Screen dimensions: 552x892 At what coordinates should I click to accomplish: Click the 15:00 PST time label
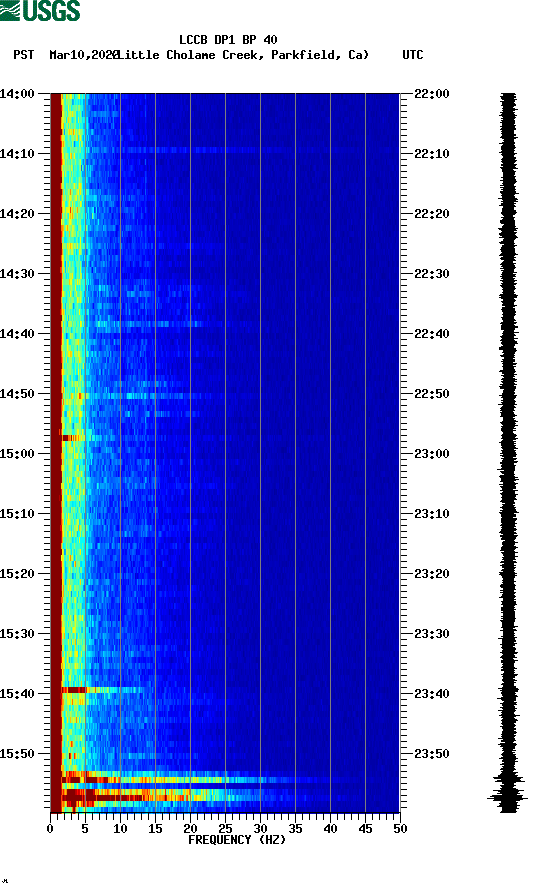[x=17, y=454]
